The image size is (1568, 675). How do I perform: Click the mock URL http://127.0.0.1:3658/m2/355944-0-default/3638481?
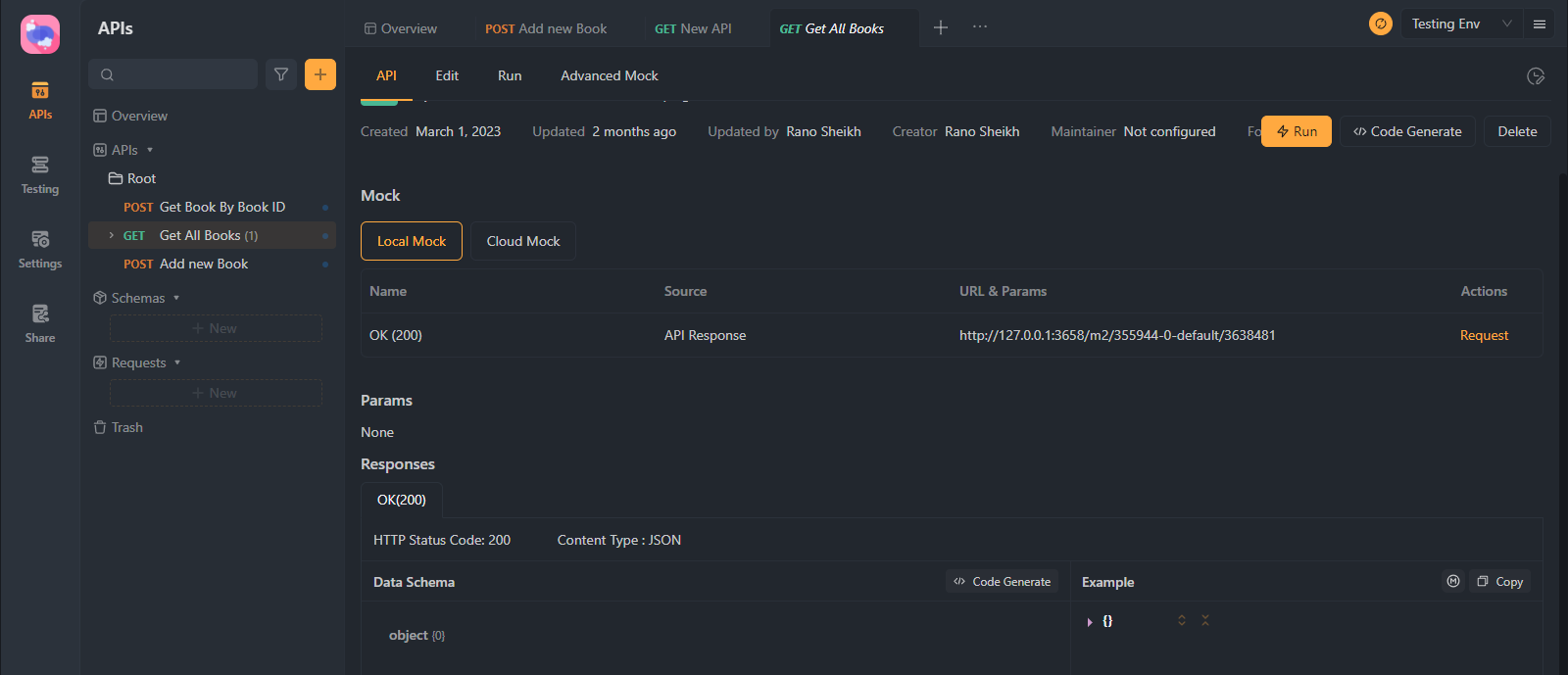click(1117, 335)
